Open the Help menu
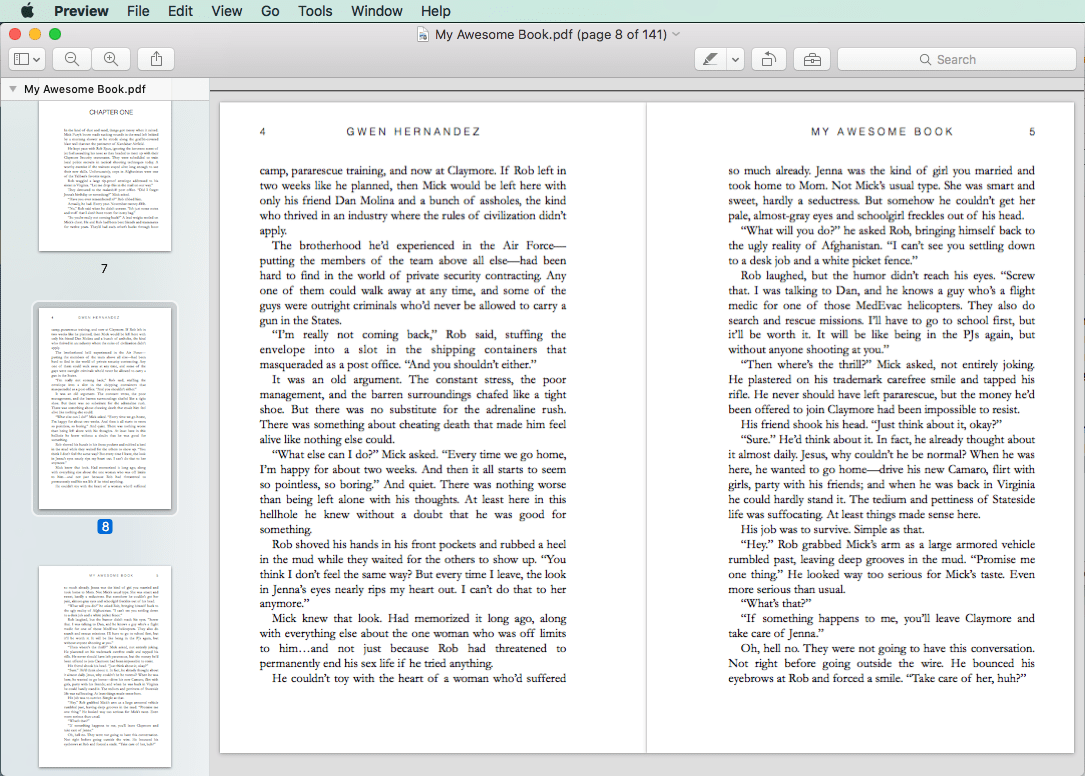This screenshot has width=1085, height=776. point(435,11)
